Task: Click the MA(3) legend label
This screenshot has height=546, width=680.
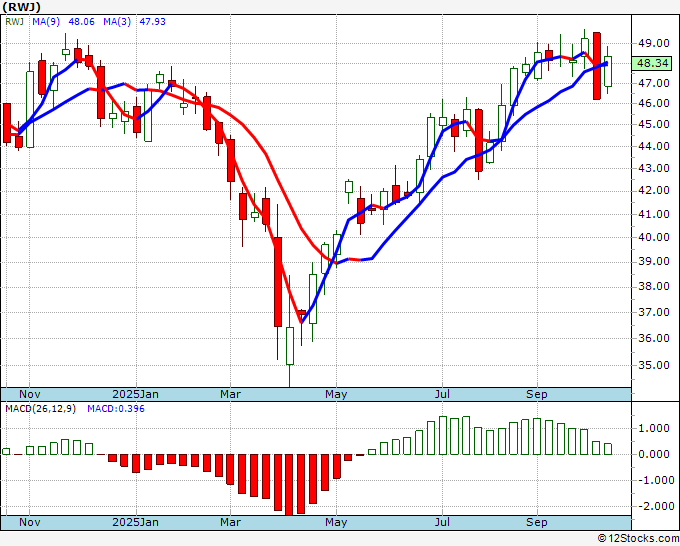Action: tap(117, 22)
